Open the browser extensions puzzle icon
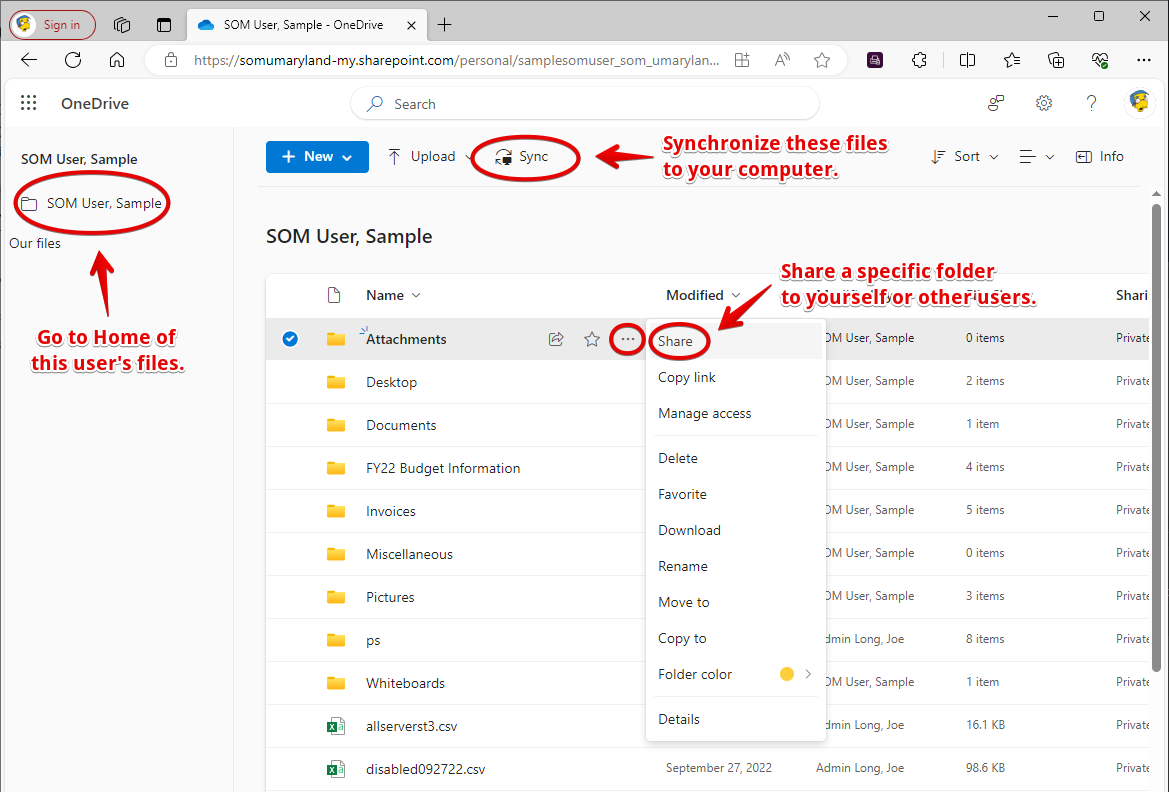The image size is (1169, 792). click(919, 60)
